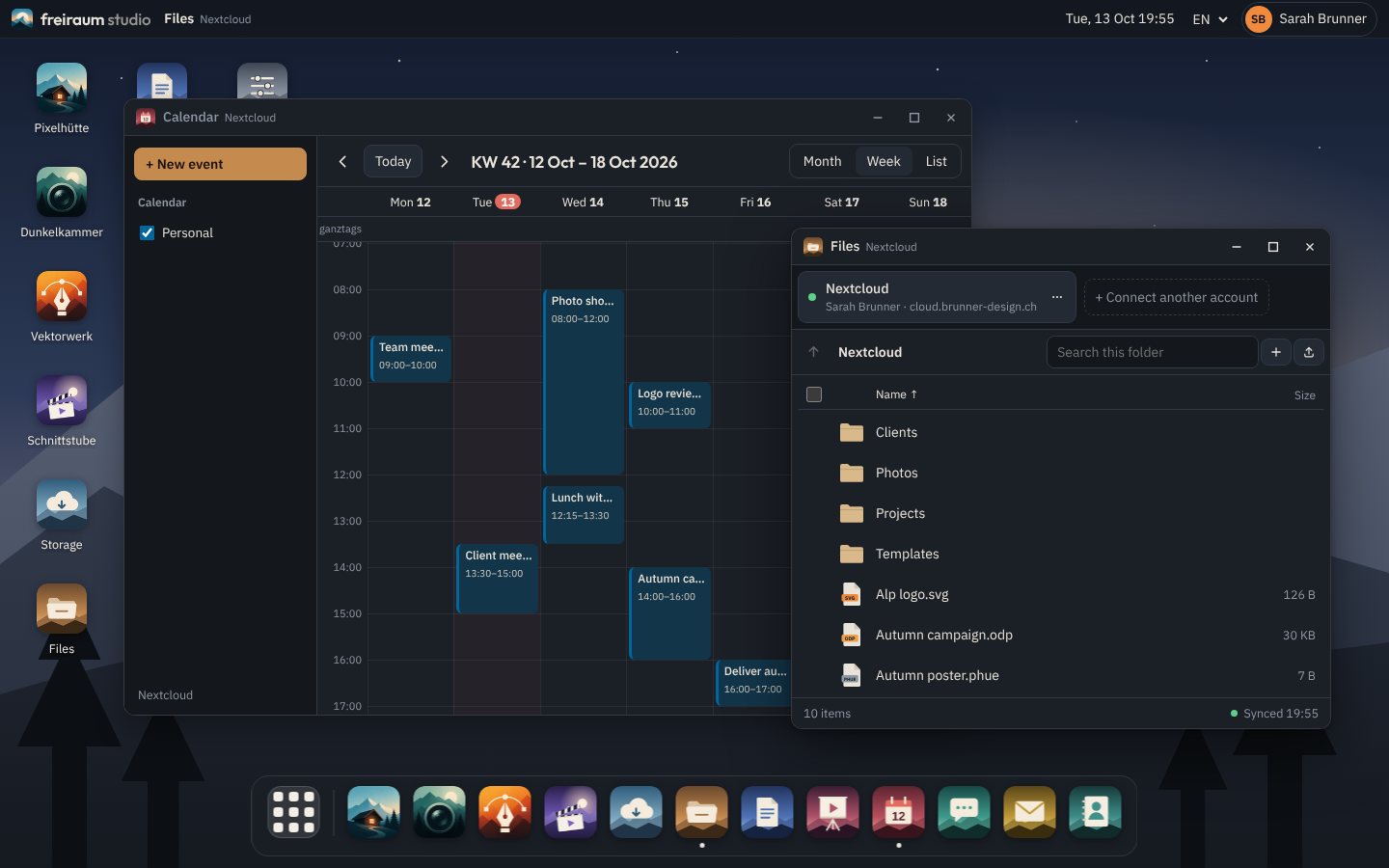This screenshot has width=1389, height=868.
Task: Switch the calendar to Month view
Action: (x=822, y=162)
